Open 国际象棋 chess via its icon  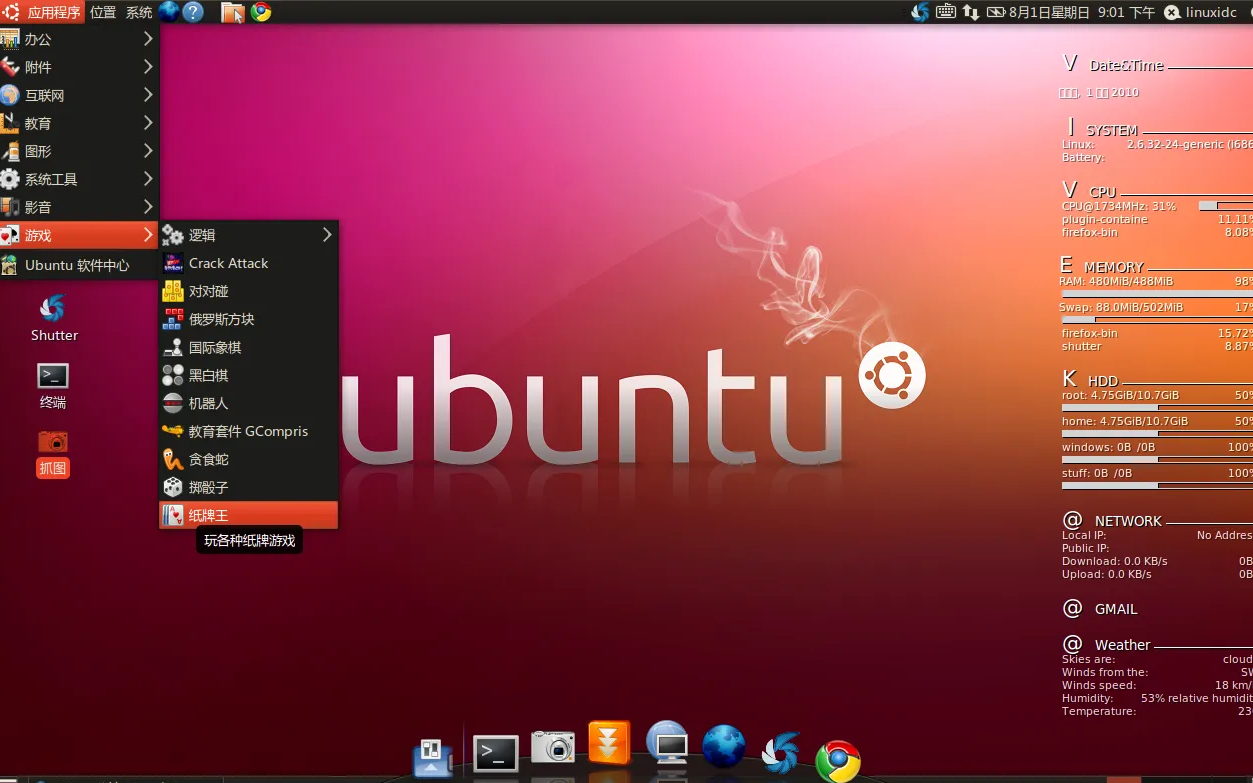[x=173, y=347]
